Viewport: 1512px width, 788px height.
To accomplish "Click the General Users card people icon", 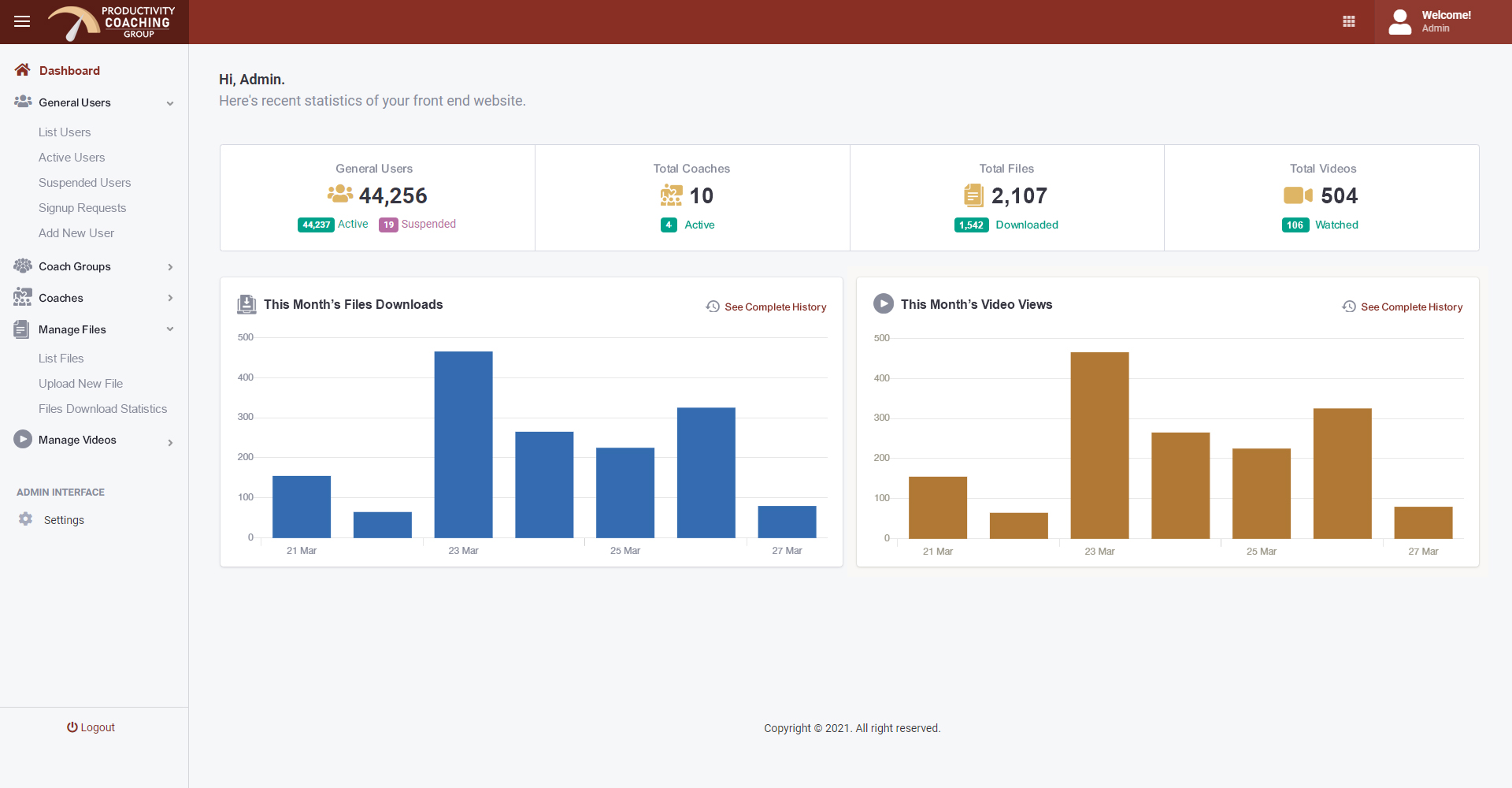I will (340, 194).
